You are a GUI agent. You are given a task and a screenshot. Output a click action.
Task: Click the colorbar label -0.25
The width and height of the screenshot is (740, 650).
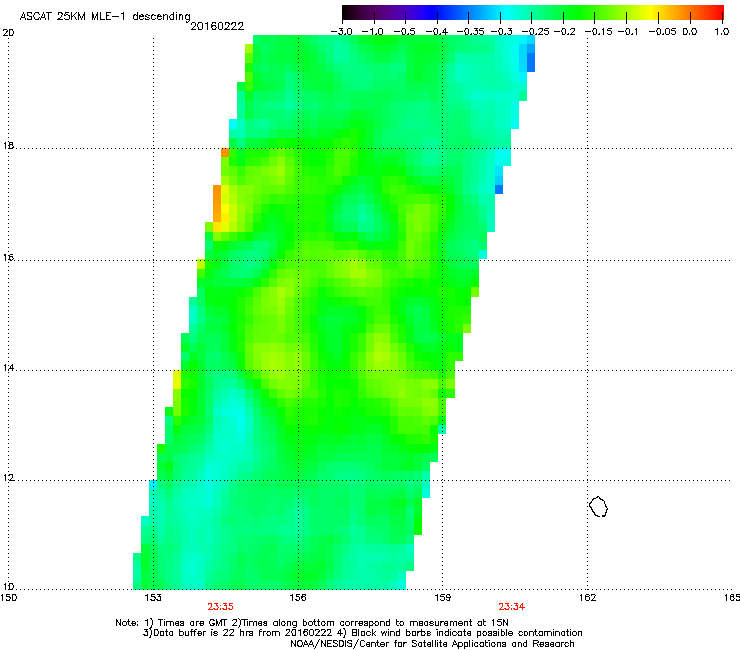536,32
